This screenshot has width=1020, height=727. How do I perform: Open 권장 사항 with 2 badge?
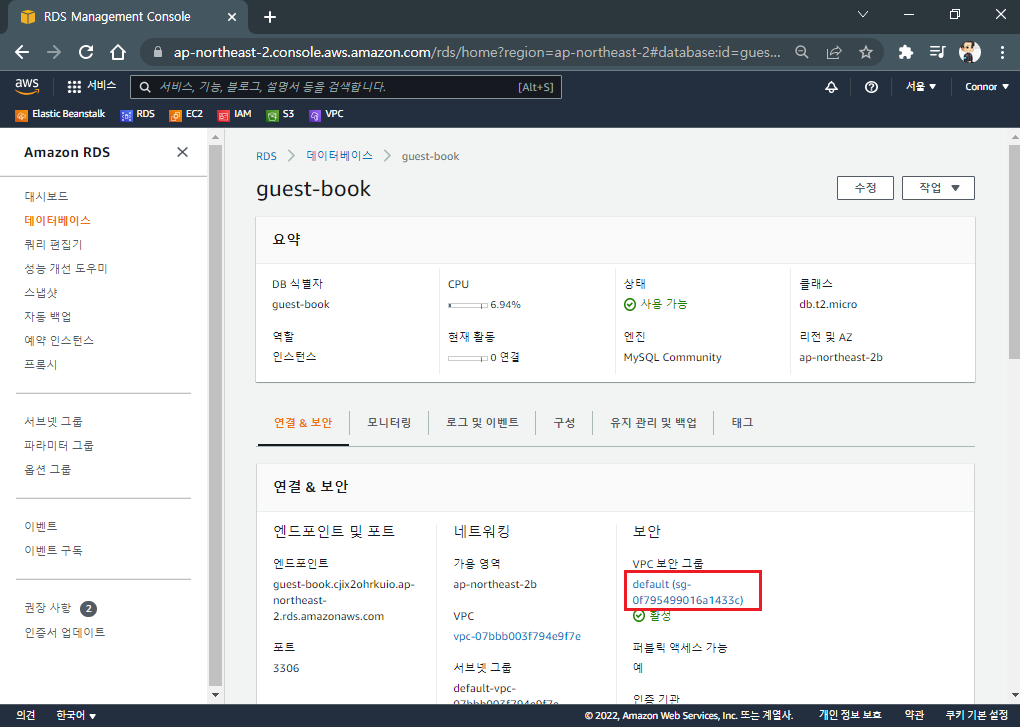[x=60, y=609]
